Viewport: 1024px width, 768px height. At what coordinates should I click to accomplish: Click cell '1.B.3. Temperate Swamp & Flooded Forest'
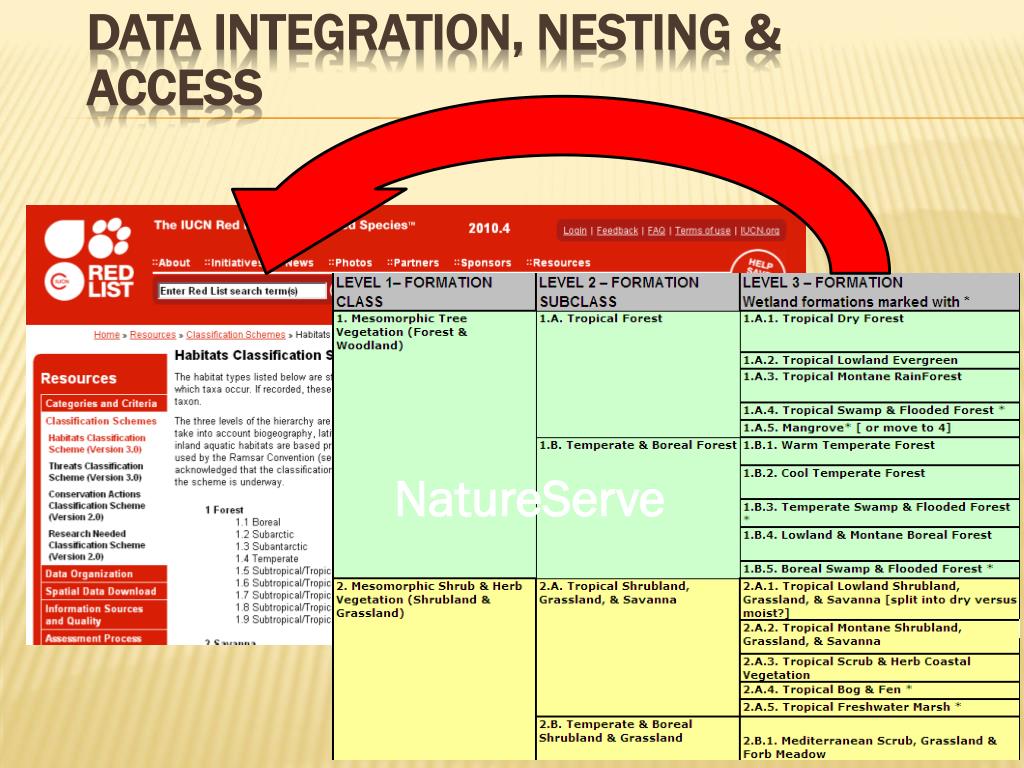tap(880, 513)
